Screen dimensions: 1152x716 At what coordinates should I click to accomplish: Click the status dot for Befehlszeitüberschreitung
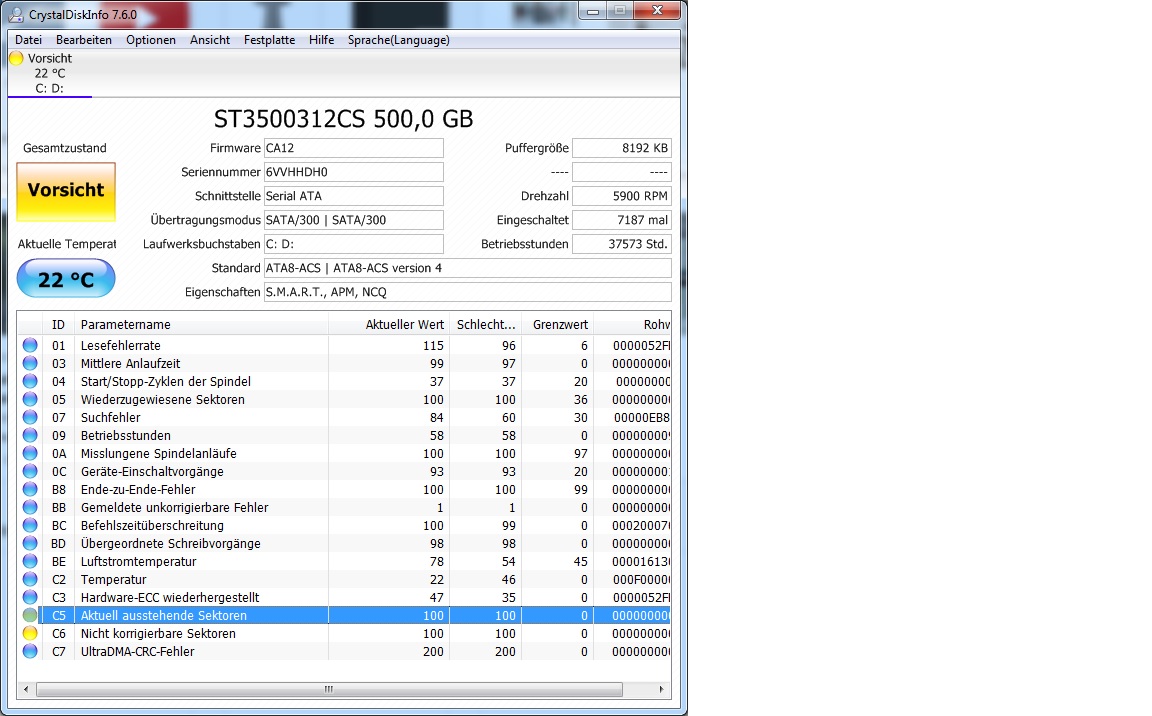pyautogui.click(x=30, y=525)
